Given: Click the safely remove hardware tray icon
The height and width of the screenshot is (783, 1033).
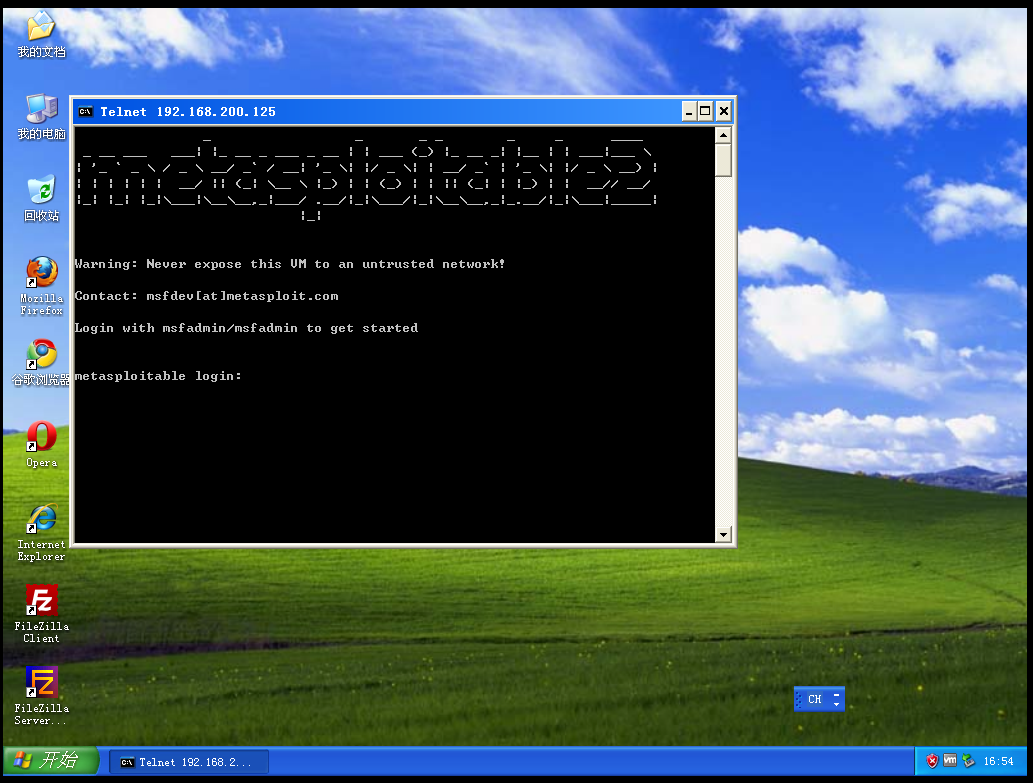Looking at the screenshot, I should coord(968,761).
